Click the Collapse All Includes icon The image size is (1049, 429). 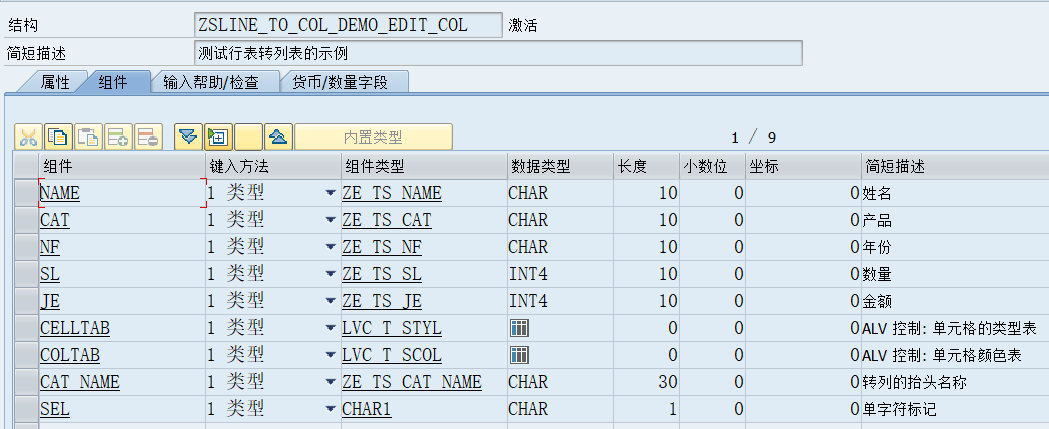point(278,137)
